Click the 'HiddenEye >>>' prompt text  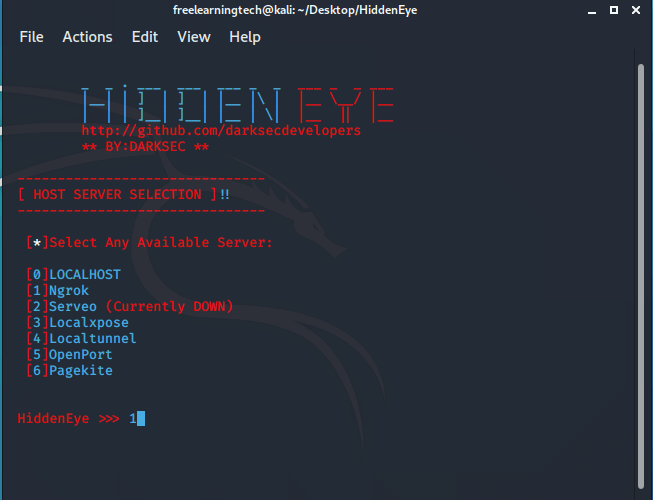68,418
